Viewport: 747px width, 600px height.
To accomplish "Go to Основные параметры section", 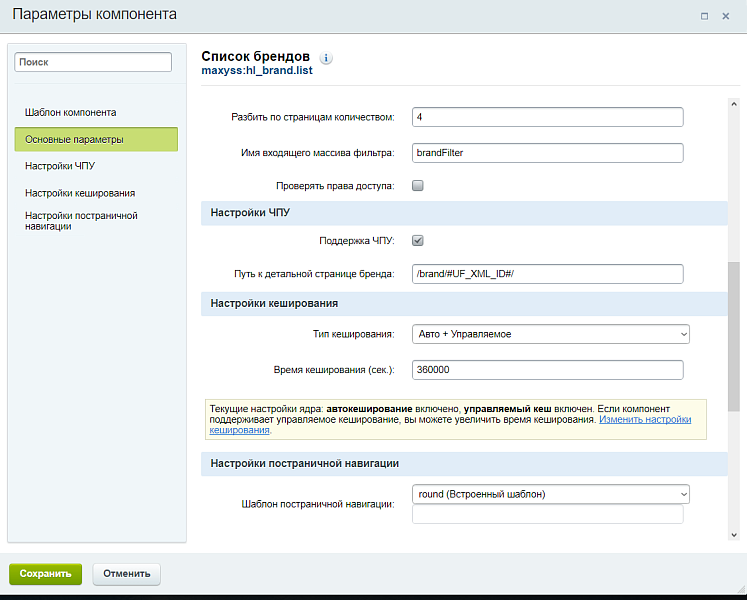I will 96,139.
